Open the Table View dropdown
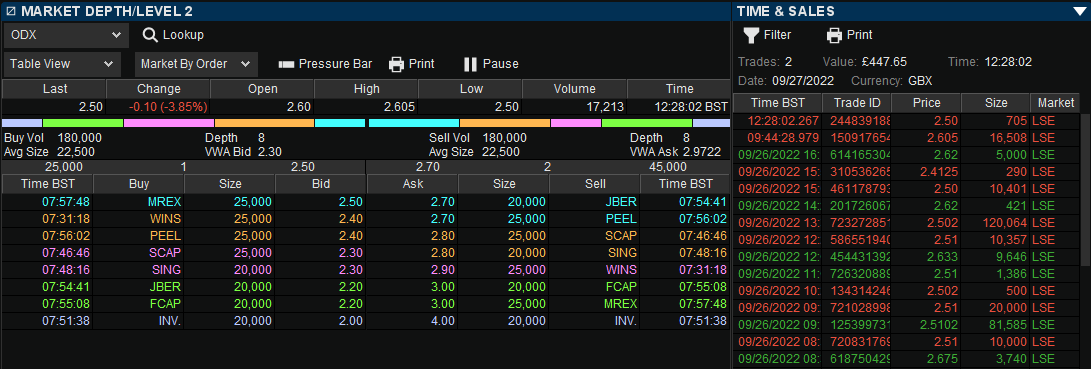Image resolution: width=1091 pixels, height=369 pixels. tap(62, 64)
